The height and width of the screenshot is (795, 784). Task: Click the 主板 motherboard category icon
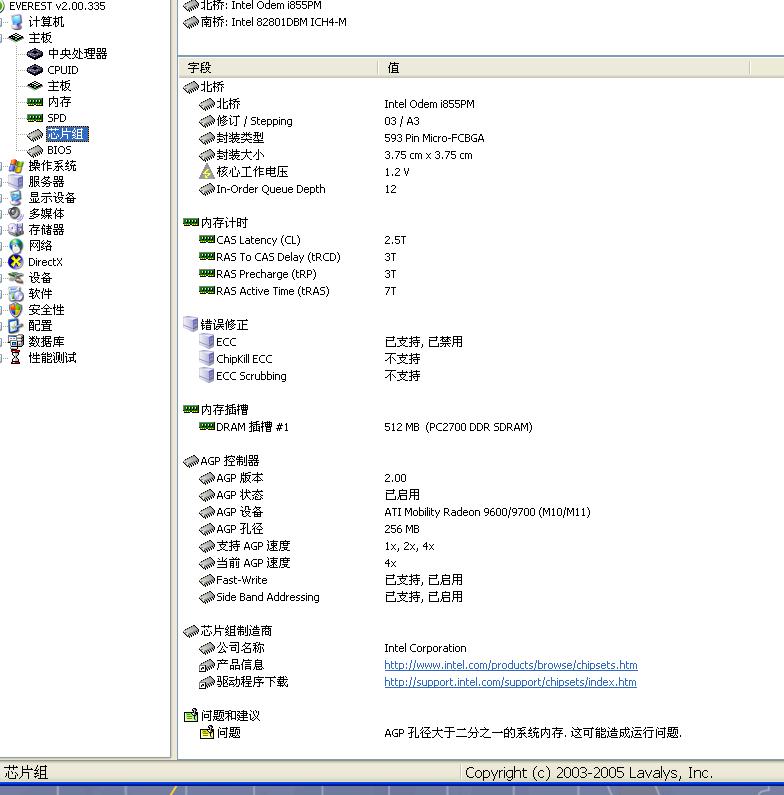pos(17,38)
